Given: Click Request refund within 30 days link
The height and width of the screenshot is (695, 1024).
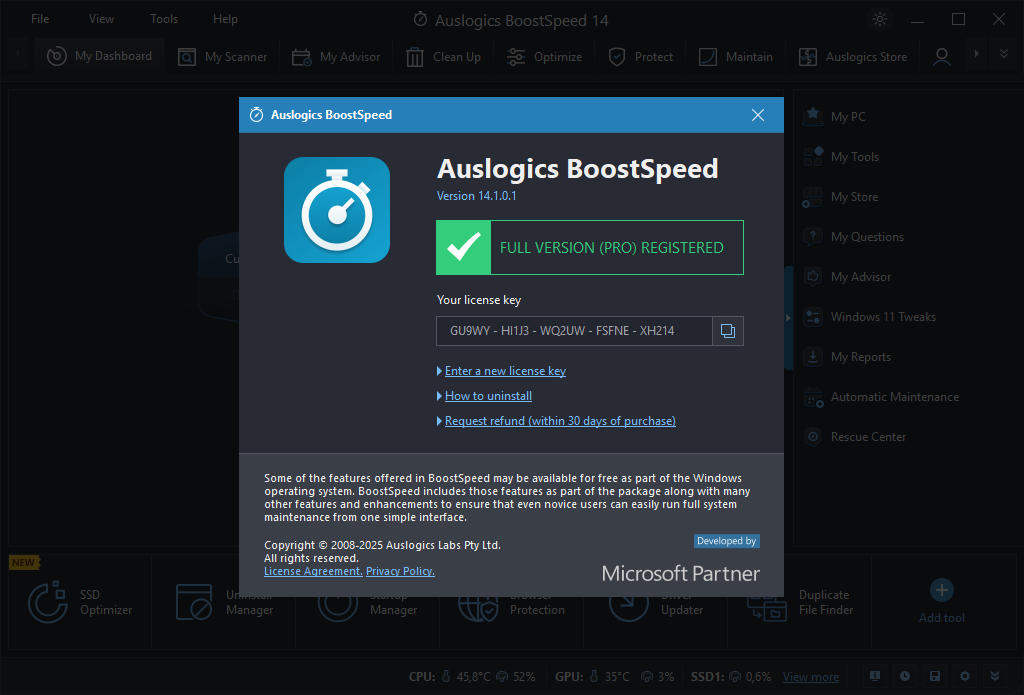Looking at the screenshot, I should 560,421.
